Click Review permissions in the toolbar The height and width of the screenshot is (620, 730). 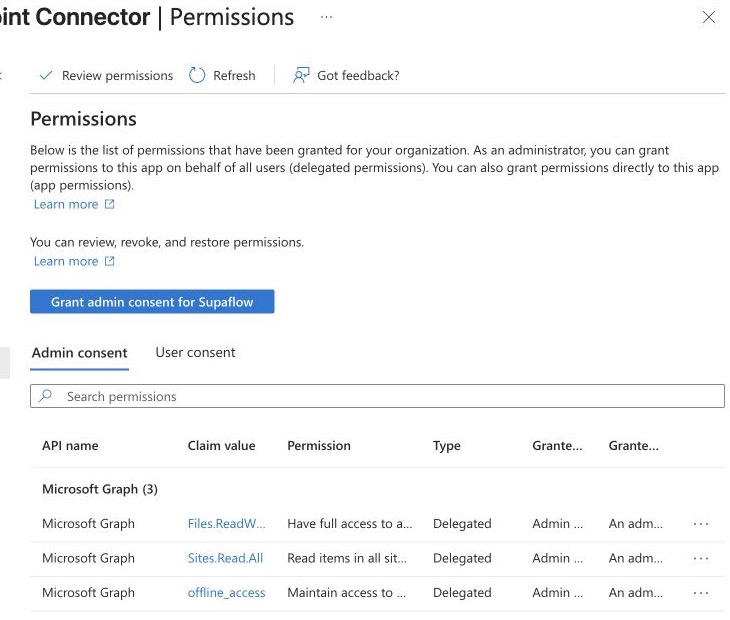pyautogui.click(x=106, y=75)
